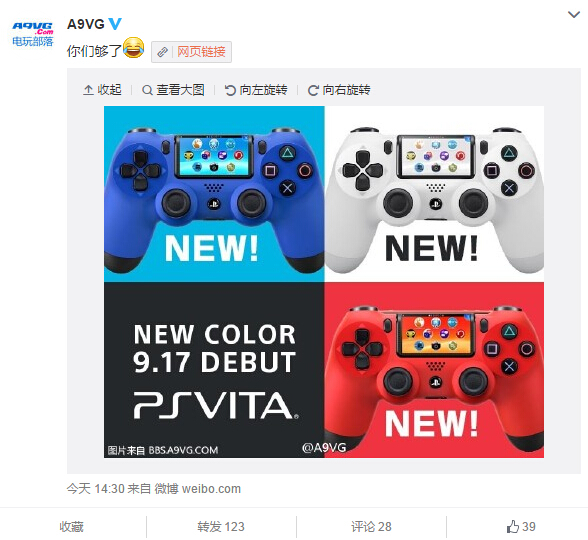The image size is (588, 540).
Task: Open the 网页链接 web link button
Action: 191,52
